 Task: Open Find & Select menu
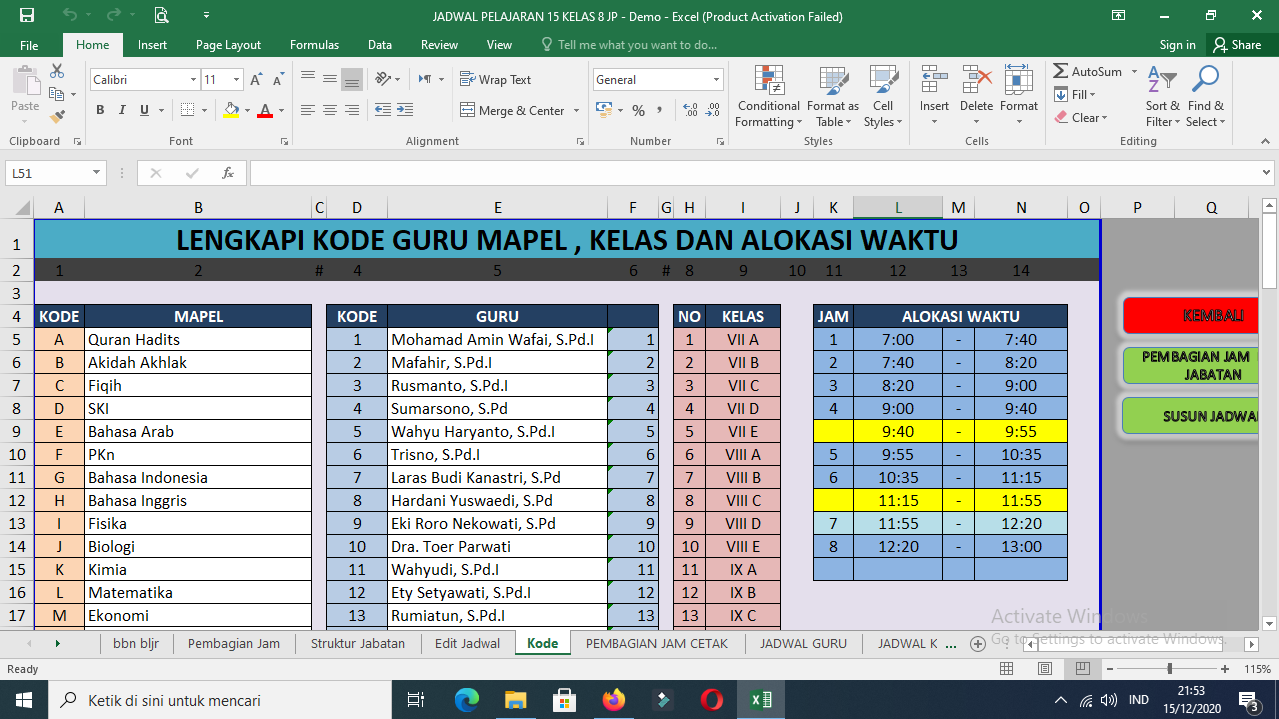point(1205,97)
